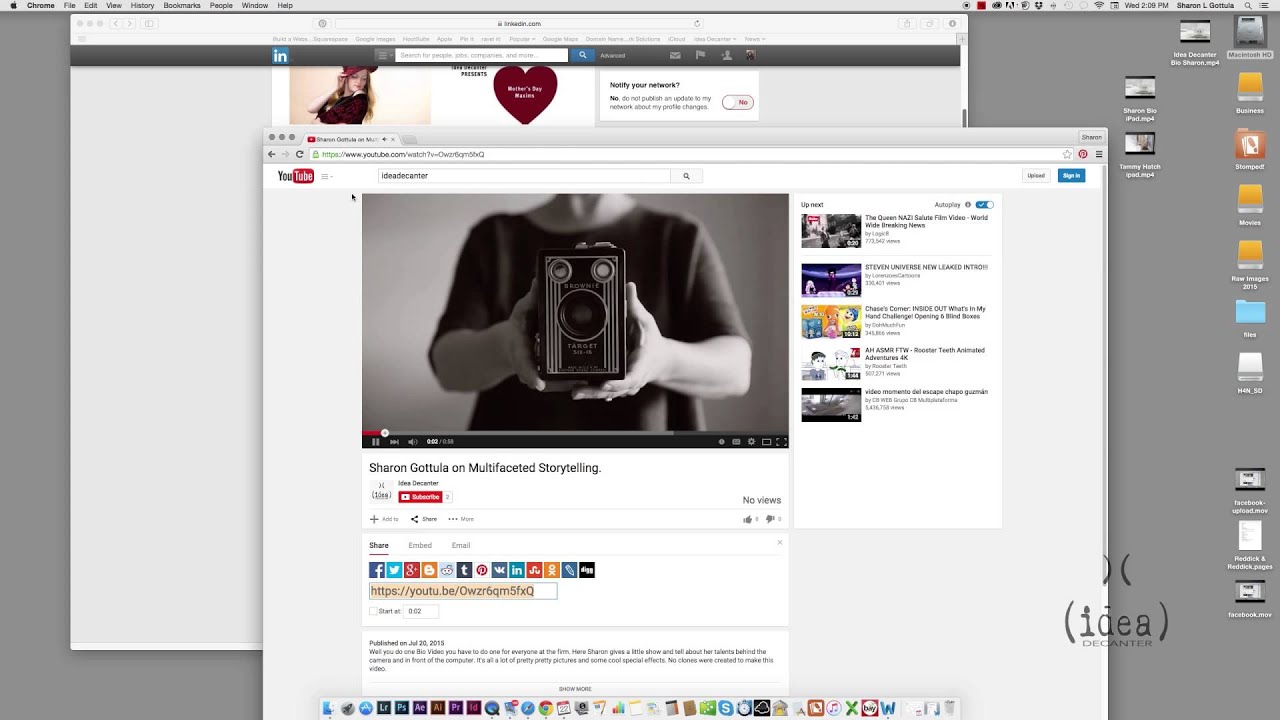Share the video on LinkedIn share icon
The image size is (1280, 720).
(517, 570)
